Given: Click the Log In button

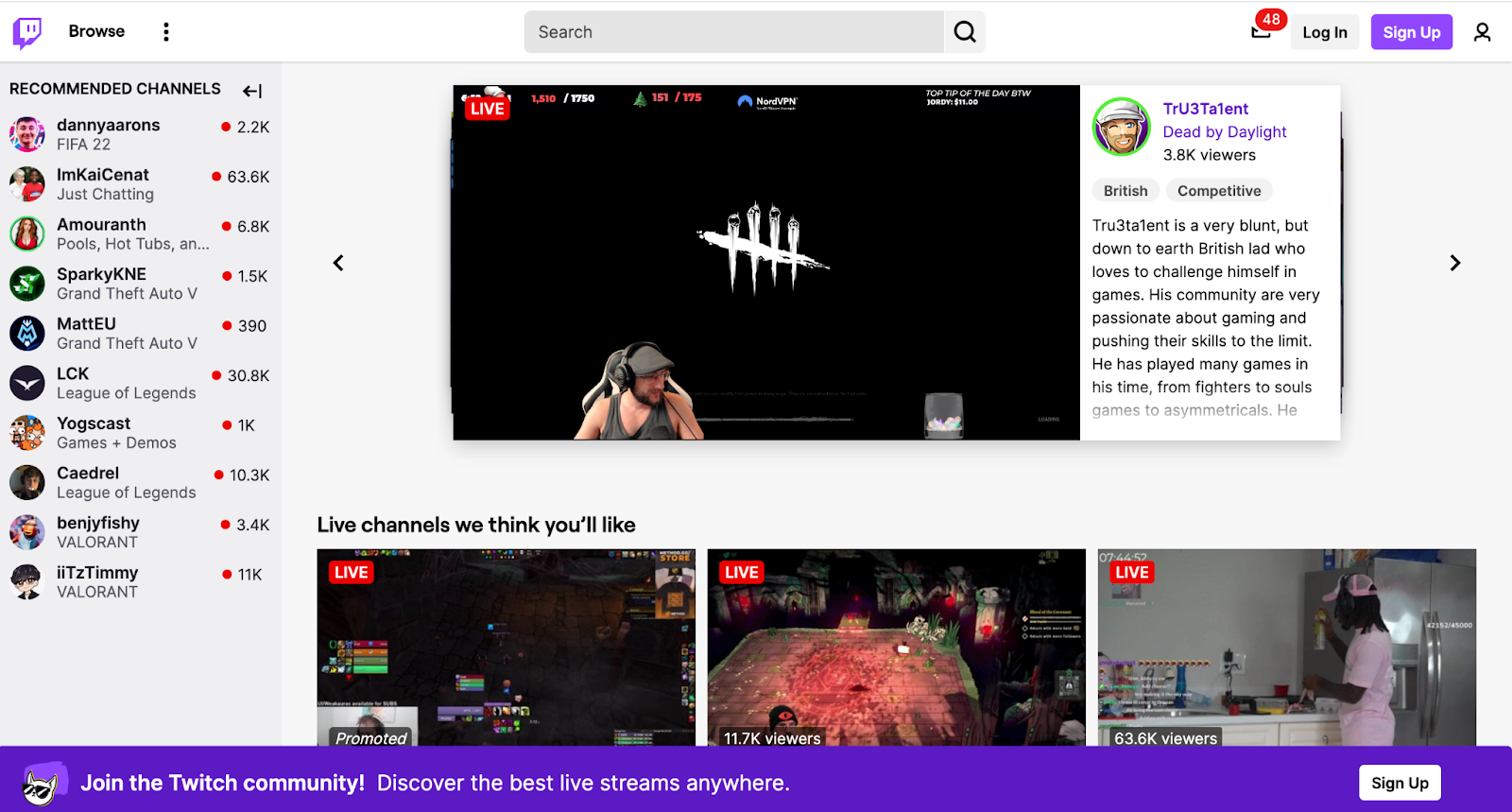Looking at the screenshot, I should (x=1325, y=32).
